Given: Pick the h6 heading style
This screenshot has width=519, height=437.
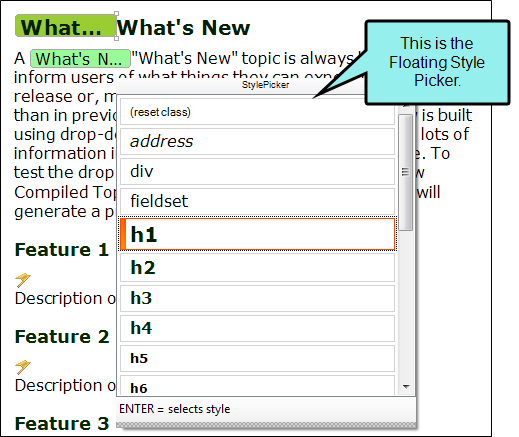Looking at the screenshot, I should (257, 385).
